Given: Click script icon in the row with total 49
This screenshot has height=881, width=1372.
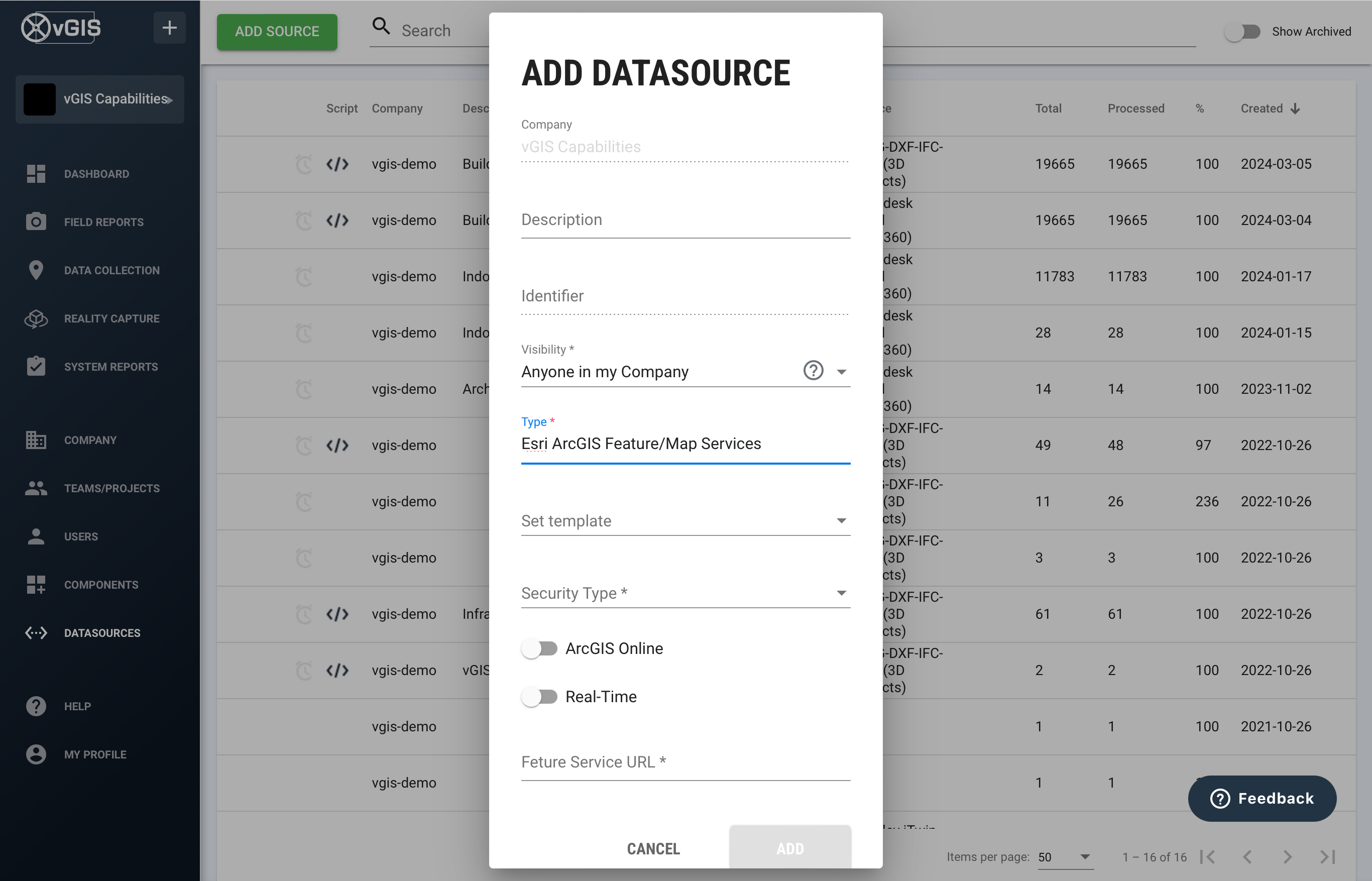Looking at the screenshot, I should click(x=337, y=445).
